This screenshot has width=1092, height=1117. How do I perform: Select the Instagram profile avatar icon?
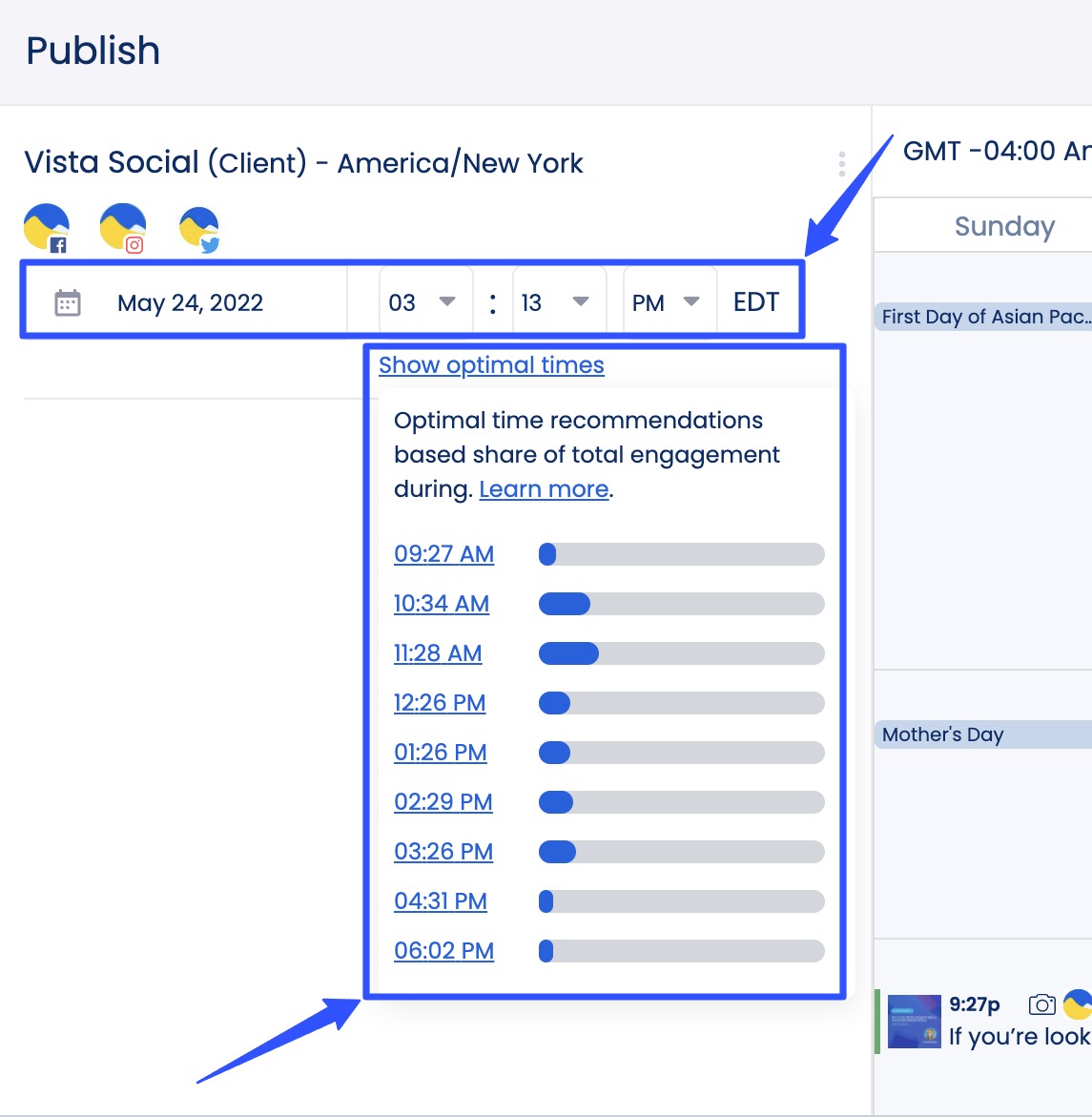(x=123, y=228)
